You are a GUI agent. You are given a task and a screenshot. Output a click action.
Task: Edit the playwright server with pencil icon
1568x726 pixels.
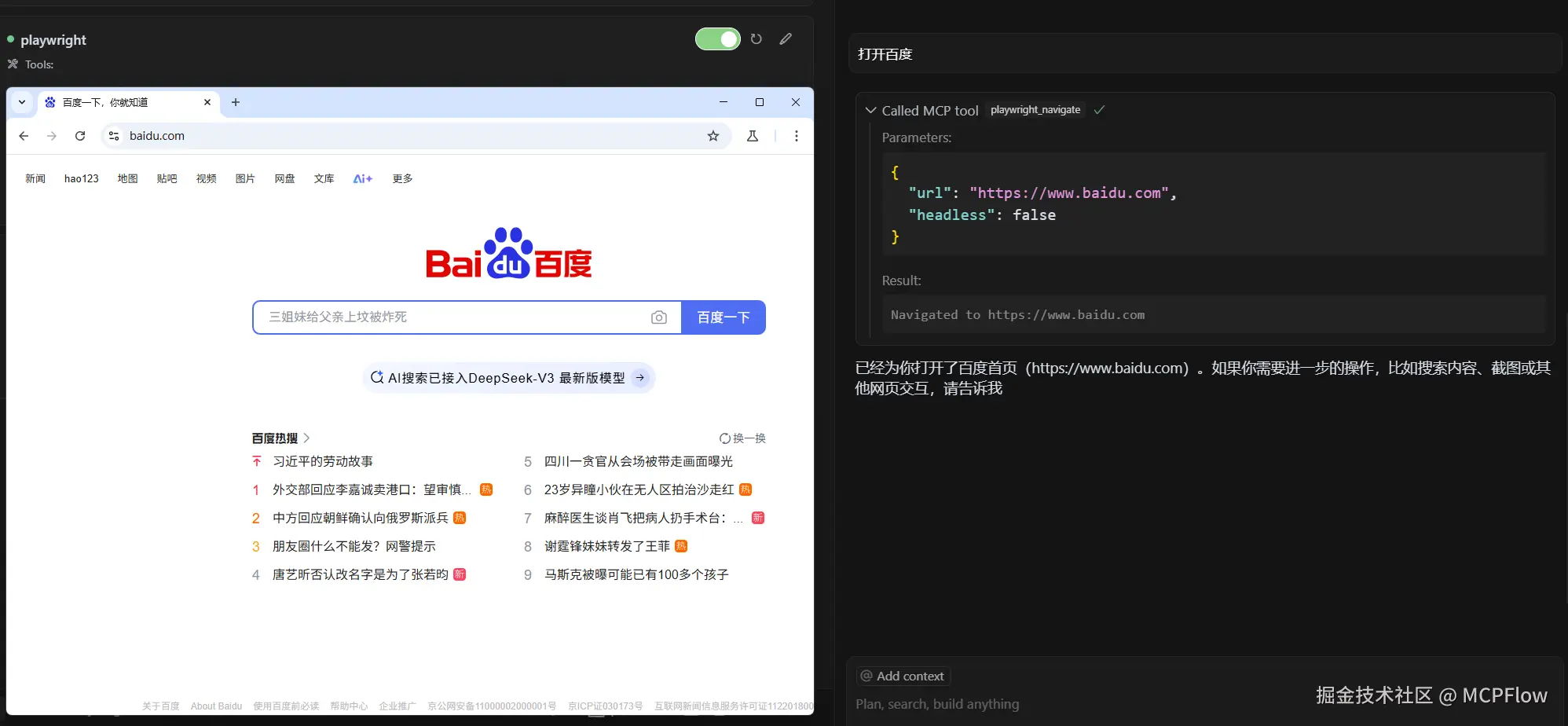(786, 38)
